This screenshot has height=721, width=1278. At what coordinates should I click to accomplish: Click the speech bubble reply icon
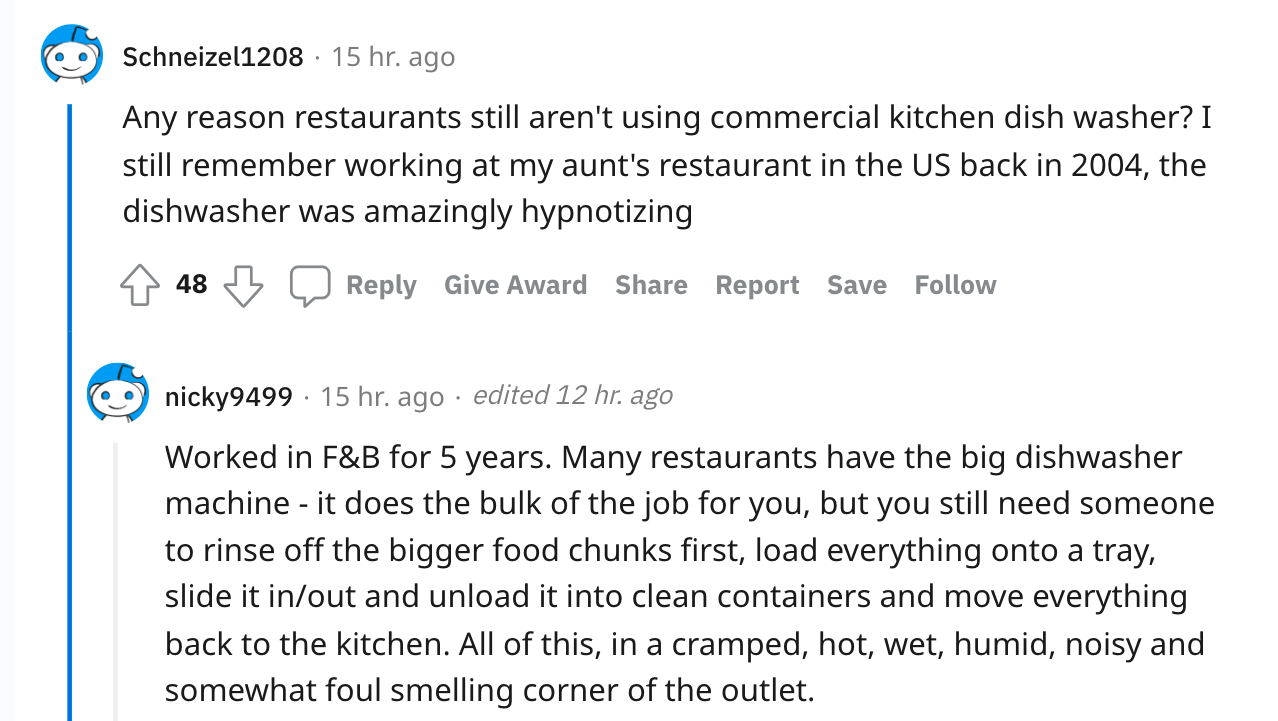tap(310, 286)
